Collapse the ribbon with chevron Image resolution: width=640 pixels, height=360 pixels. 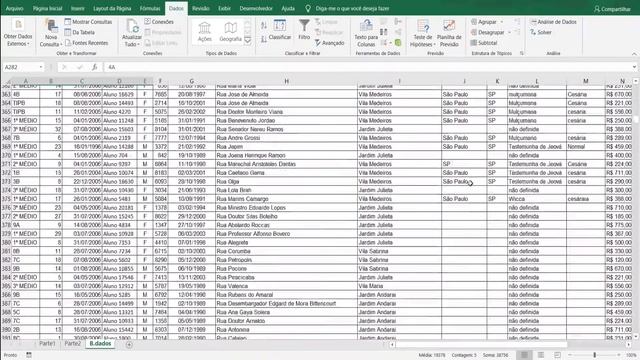[634, 54]
